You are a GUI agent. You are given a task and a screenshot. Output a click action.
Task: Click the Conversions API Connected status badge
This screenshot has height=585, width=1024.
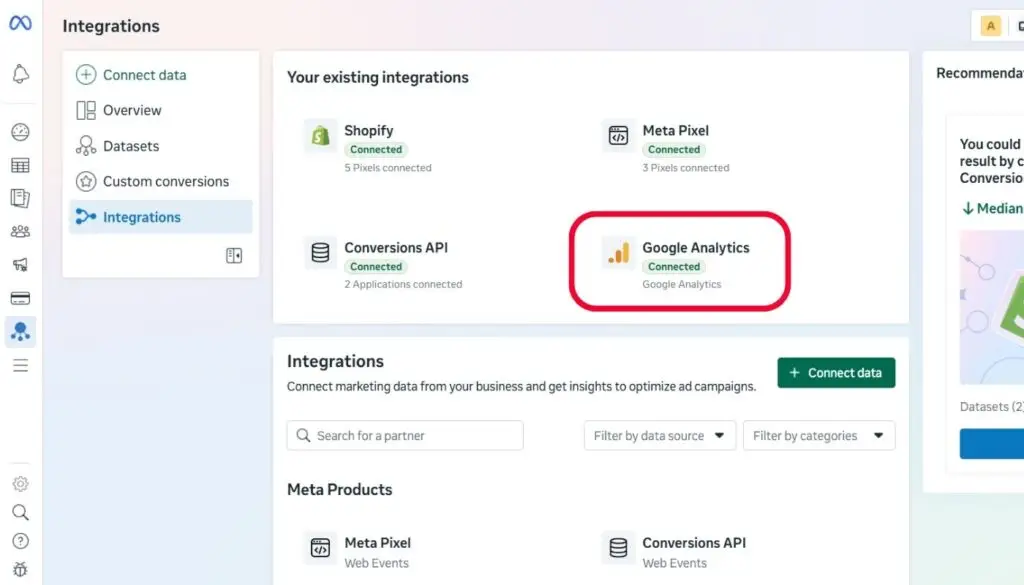pos(376,266)
